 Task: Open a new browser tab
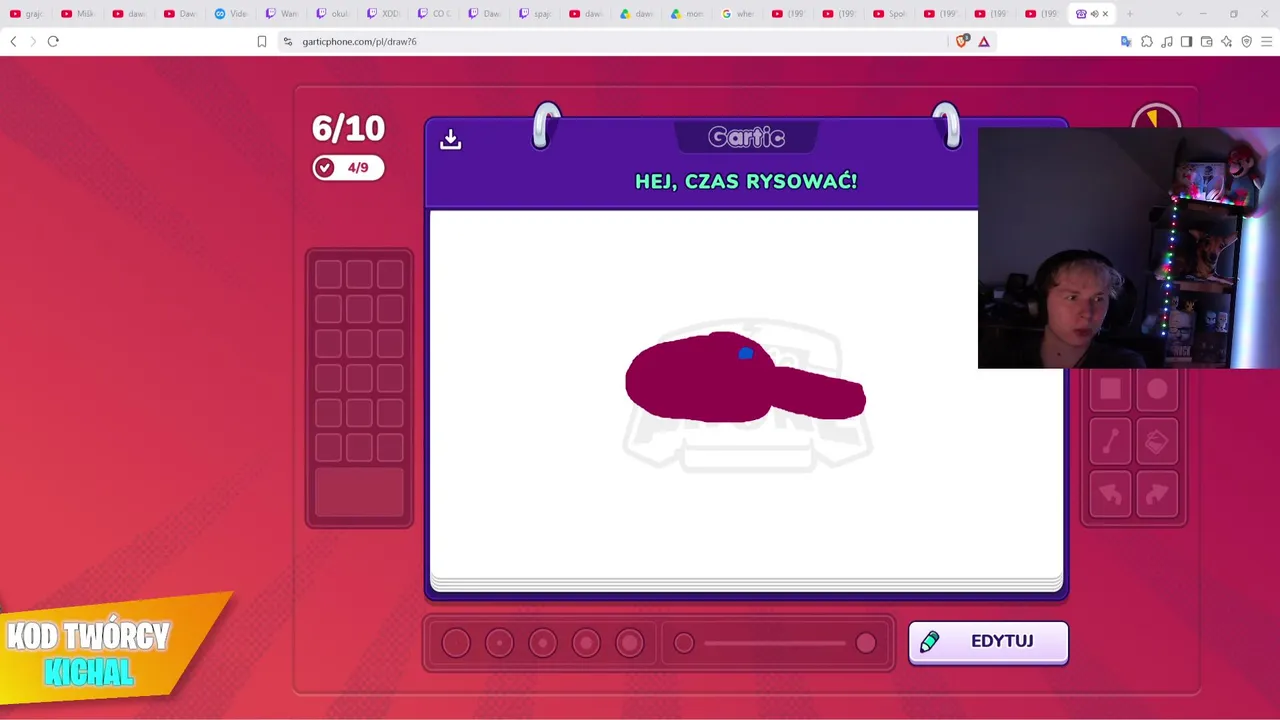[x=1130, y=14]
